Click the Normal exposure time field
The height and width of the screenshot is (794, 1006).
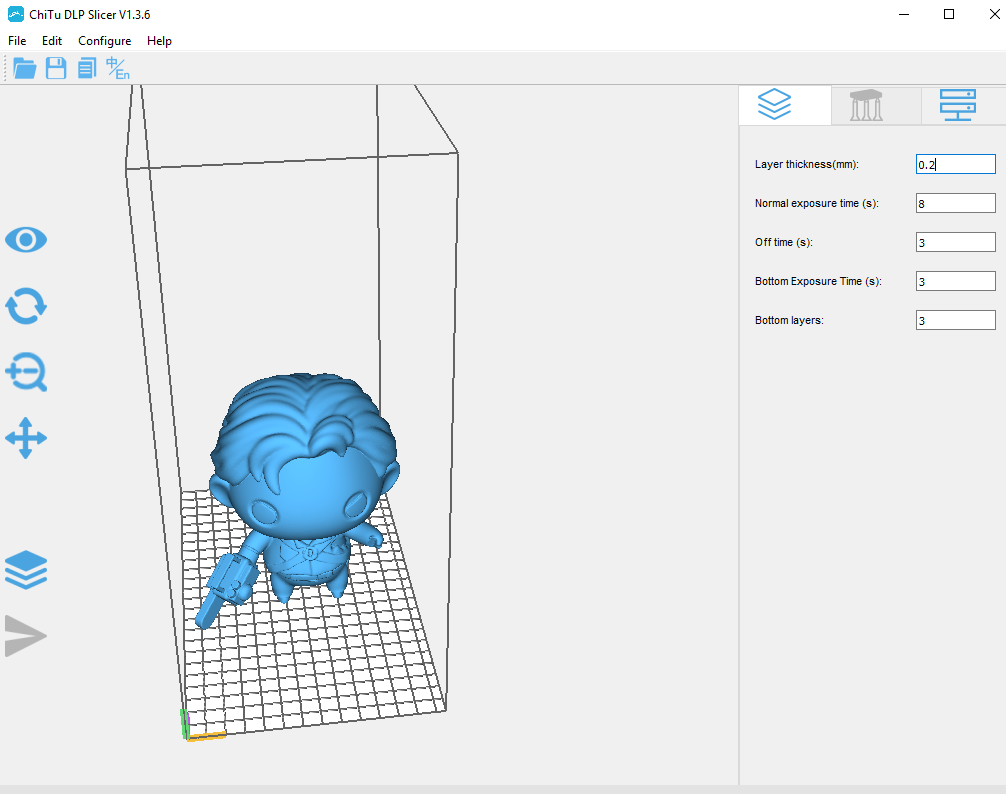[955, 203]
